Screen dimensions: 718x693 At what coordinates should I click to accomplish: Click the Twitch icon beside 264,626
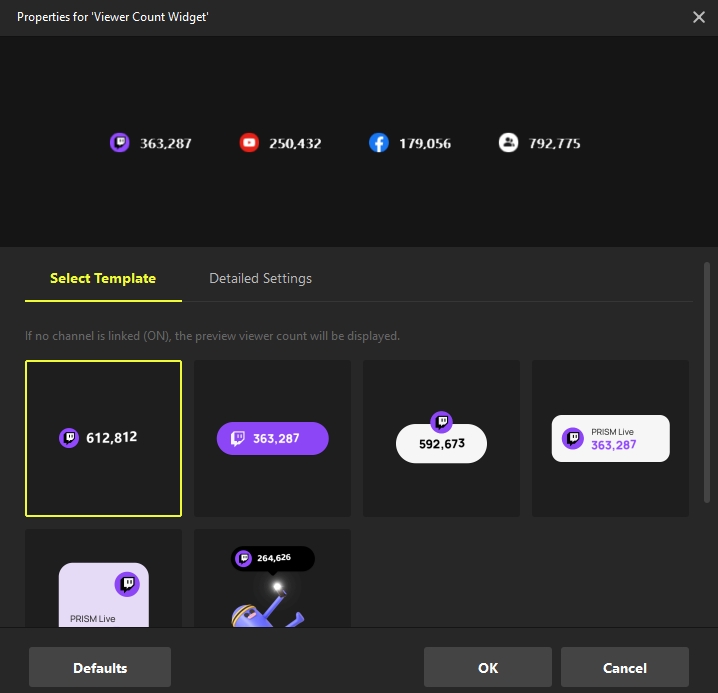click(243, 558)
